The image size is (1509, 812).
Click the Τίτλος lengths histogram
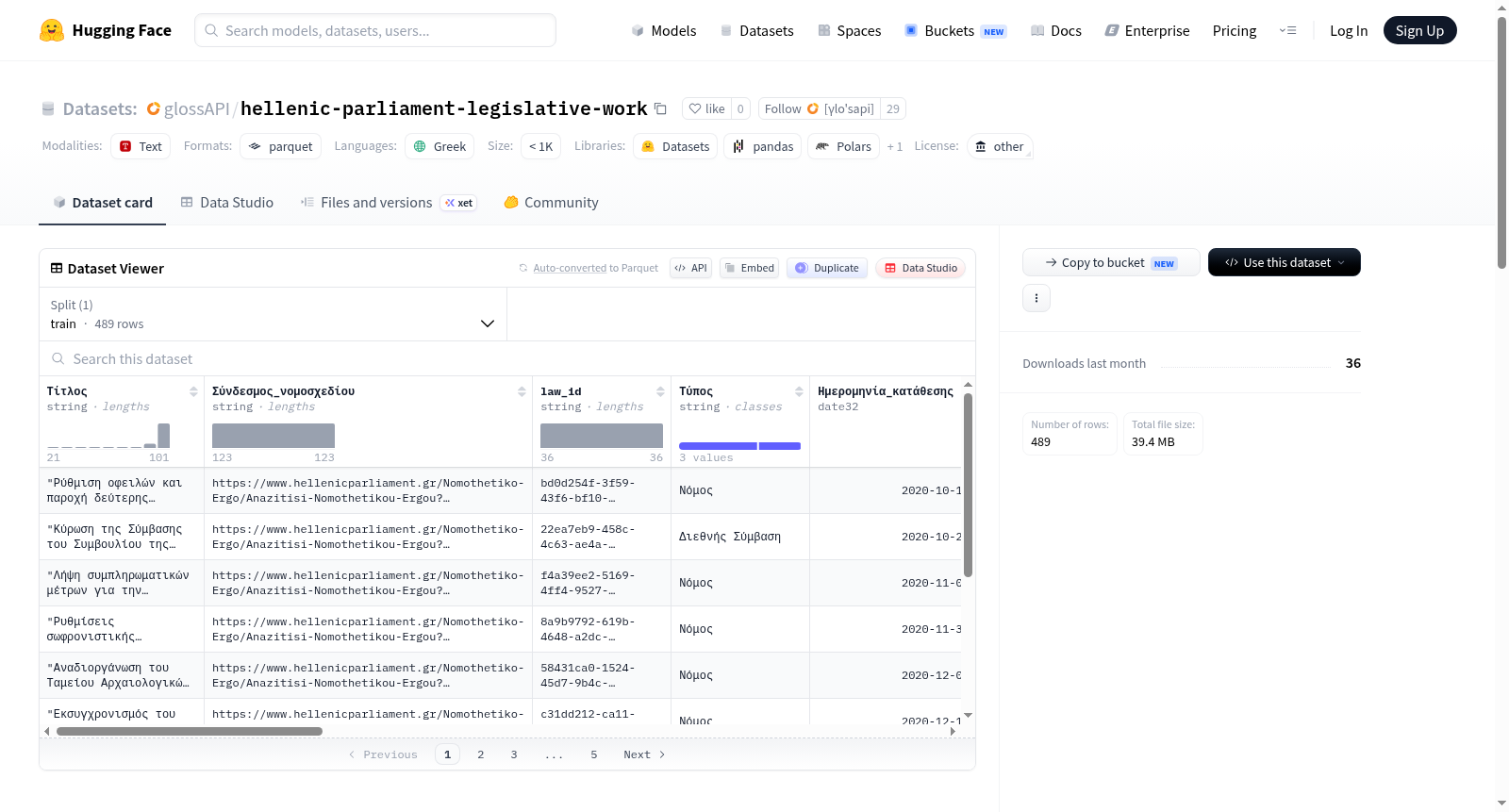point(108,436)
